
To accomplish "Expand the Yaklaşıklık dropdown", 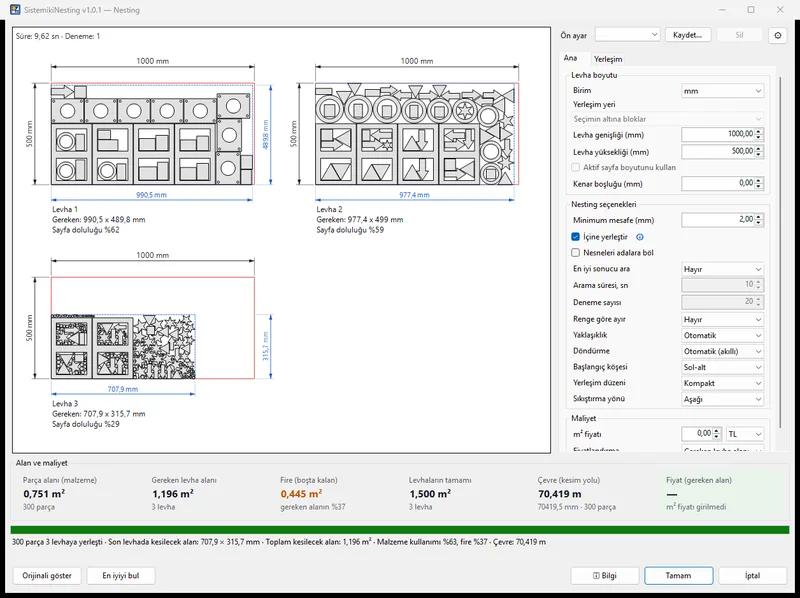I will [x=722, y=335].
